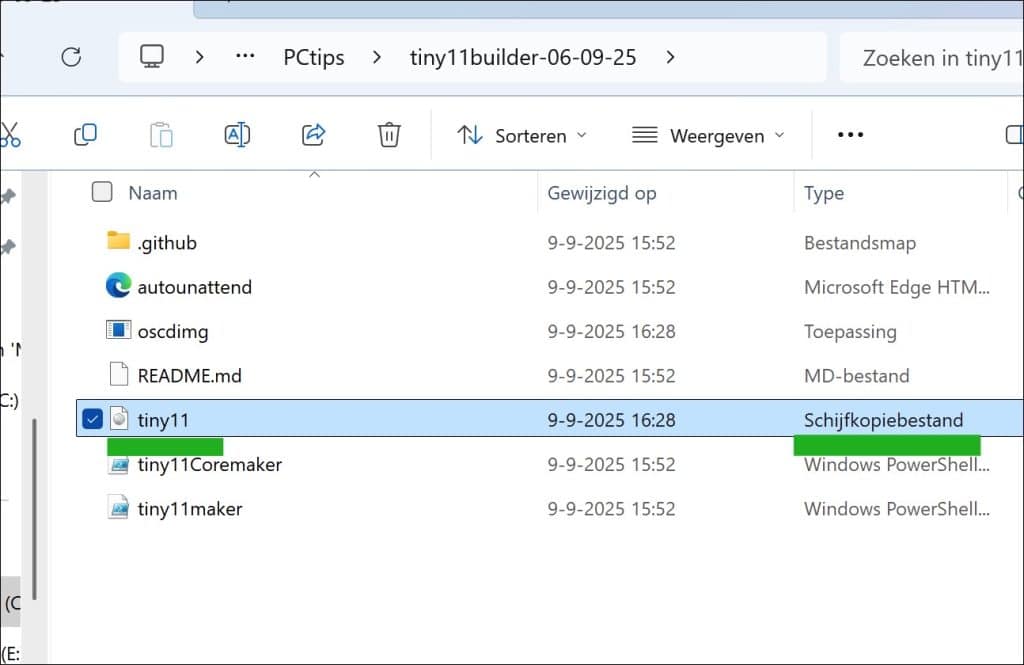Cut the selected file with scissors icon
The width and height of the screenshot is (1024, 665).
pyautogui.click(x=9, y=135)
